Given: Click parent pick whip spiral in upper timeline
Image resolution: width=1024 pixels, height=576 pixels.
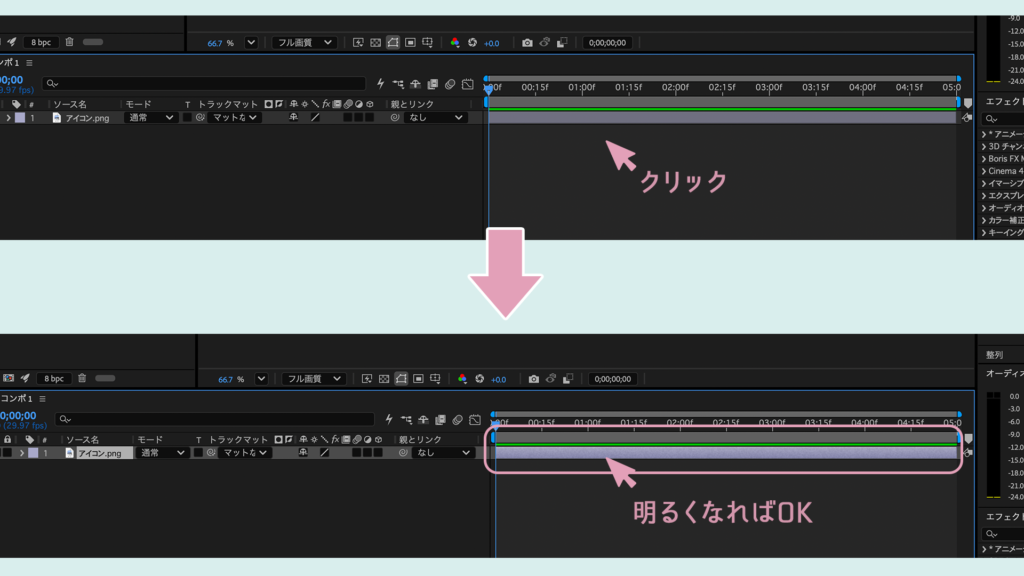Looking at the screenshot, I should tap(394, 118).
